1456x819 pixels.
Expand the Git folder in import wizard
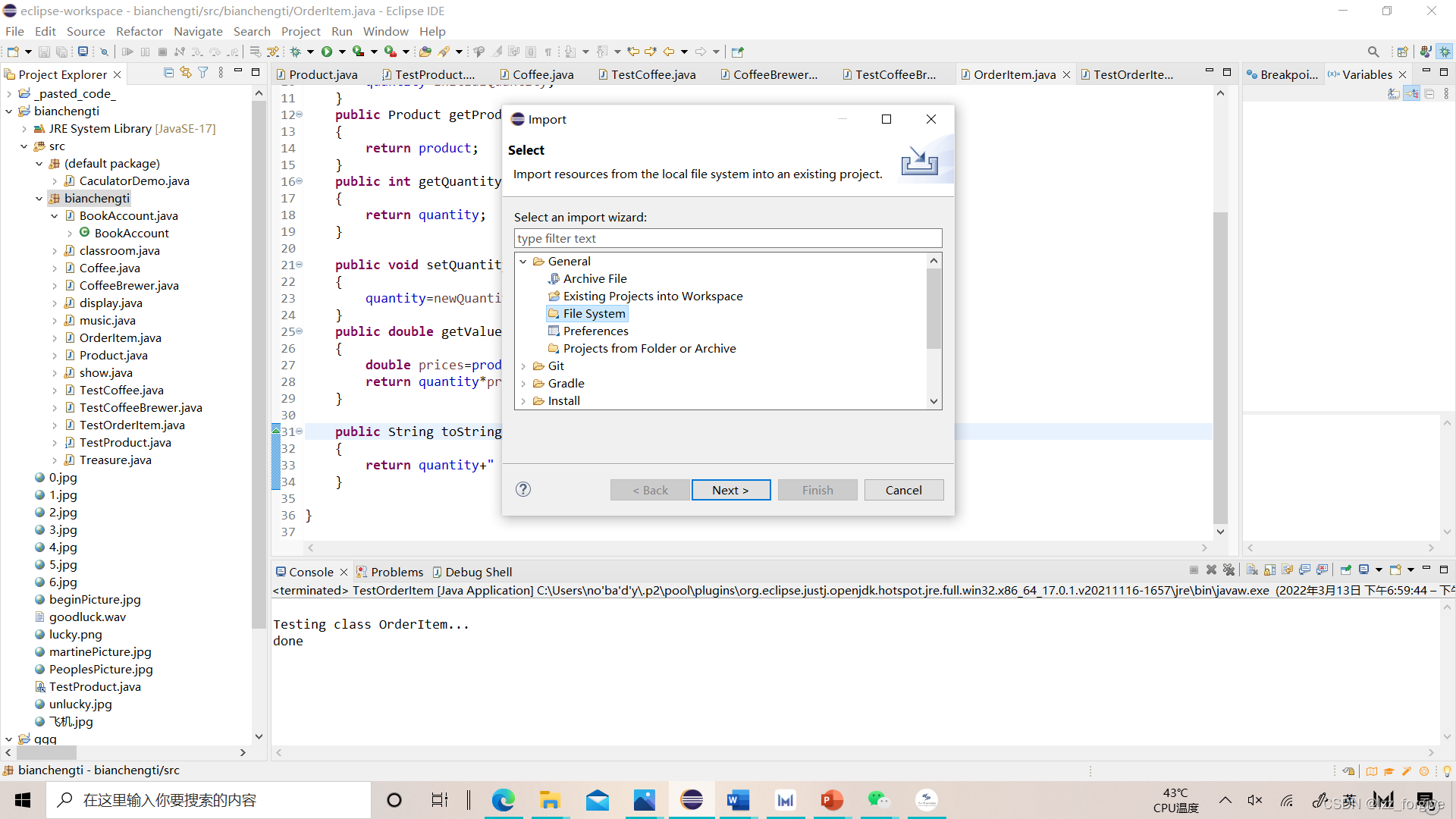(x=523, y=366)
